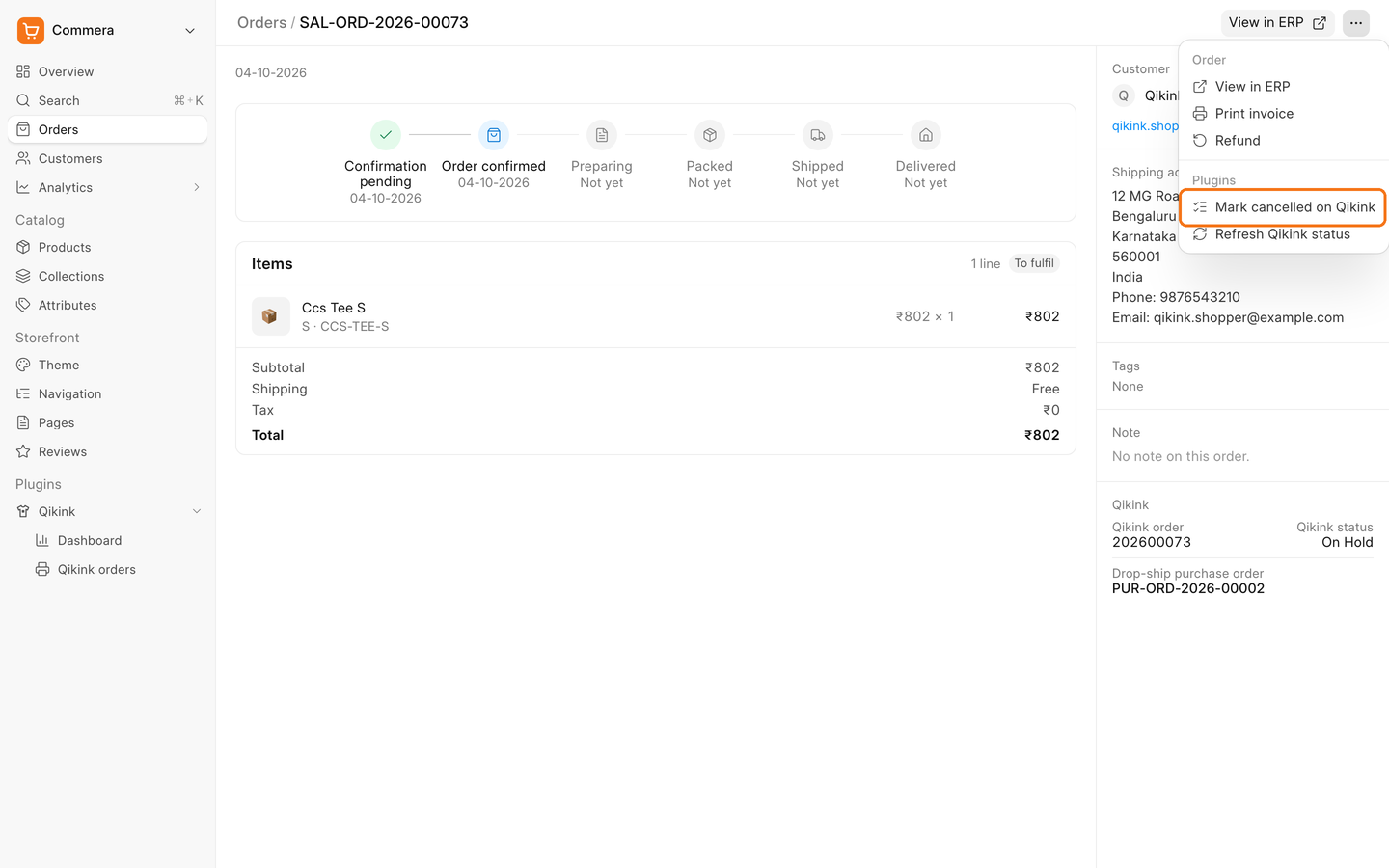The width and height of the screenshot is (1389, 868).
Task: Click the To fulfil status badge
Action: pyautogui.click(x=1034, y=263)
